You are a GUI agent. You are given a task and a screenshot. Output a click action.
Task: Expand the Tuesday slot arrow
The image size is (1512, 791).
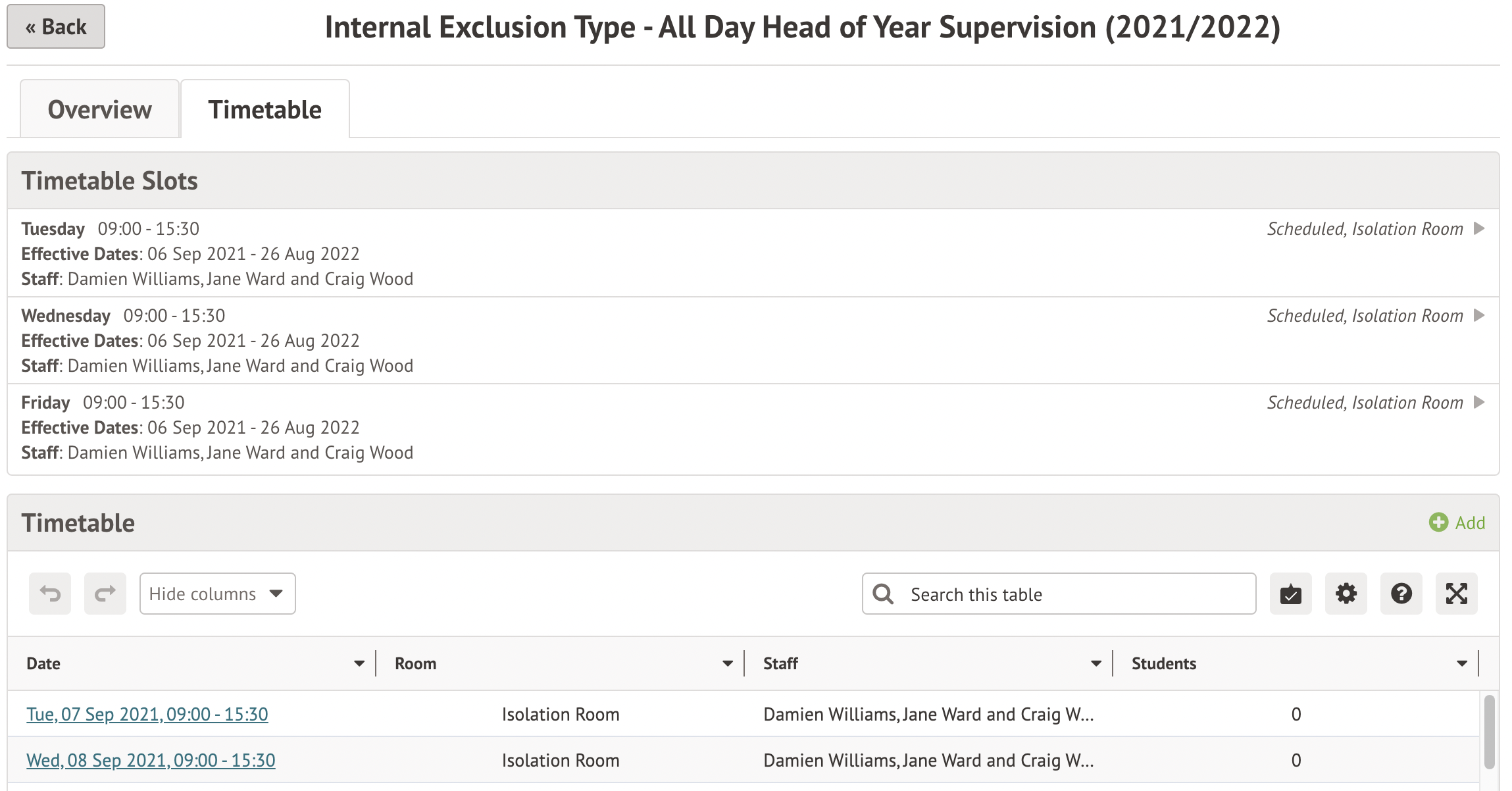[1479, 228]
